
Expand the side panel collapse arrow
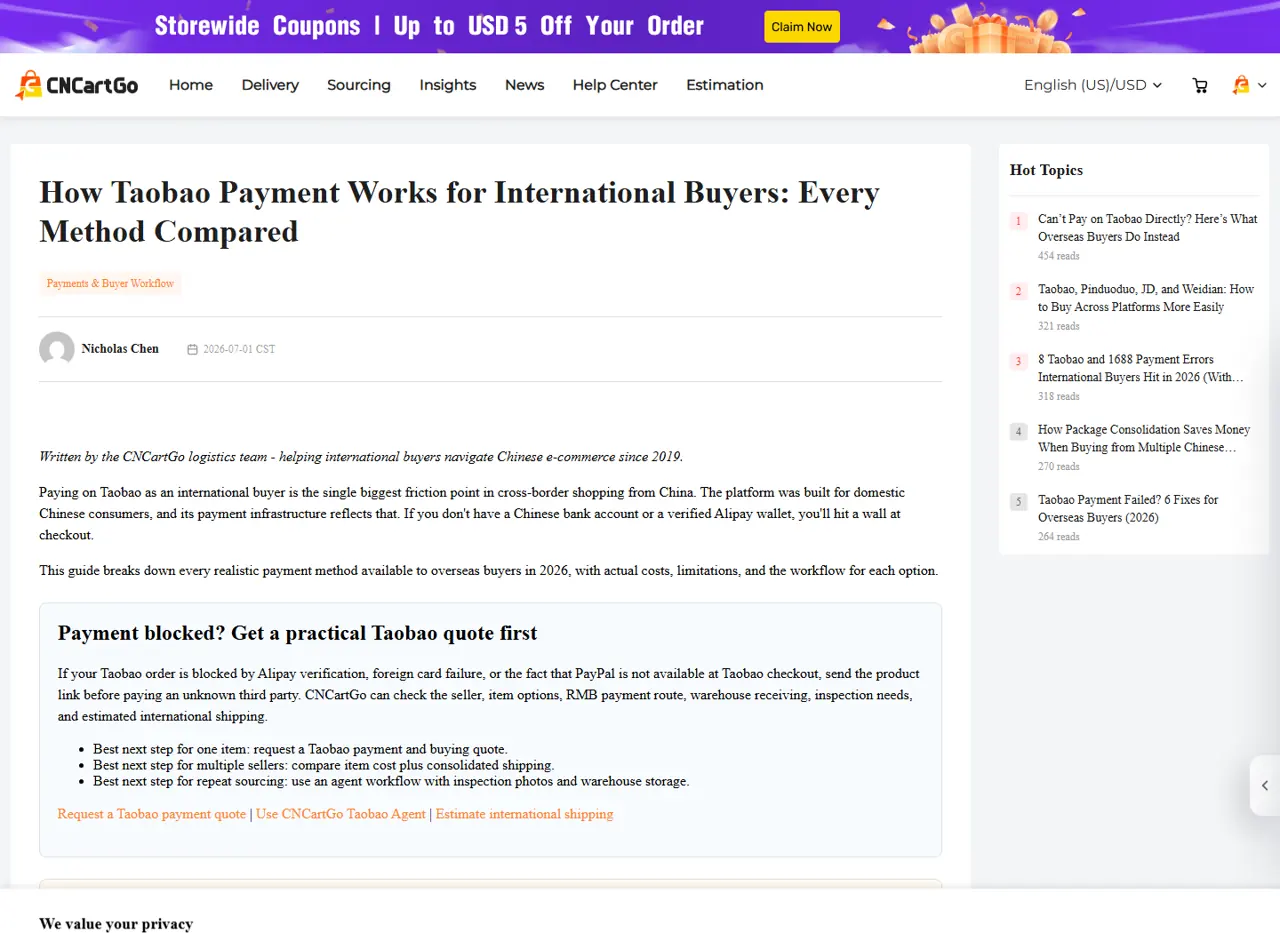(x=1265, y=786)
